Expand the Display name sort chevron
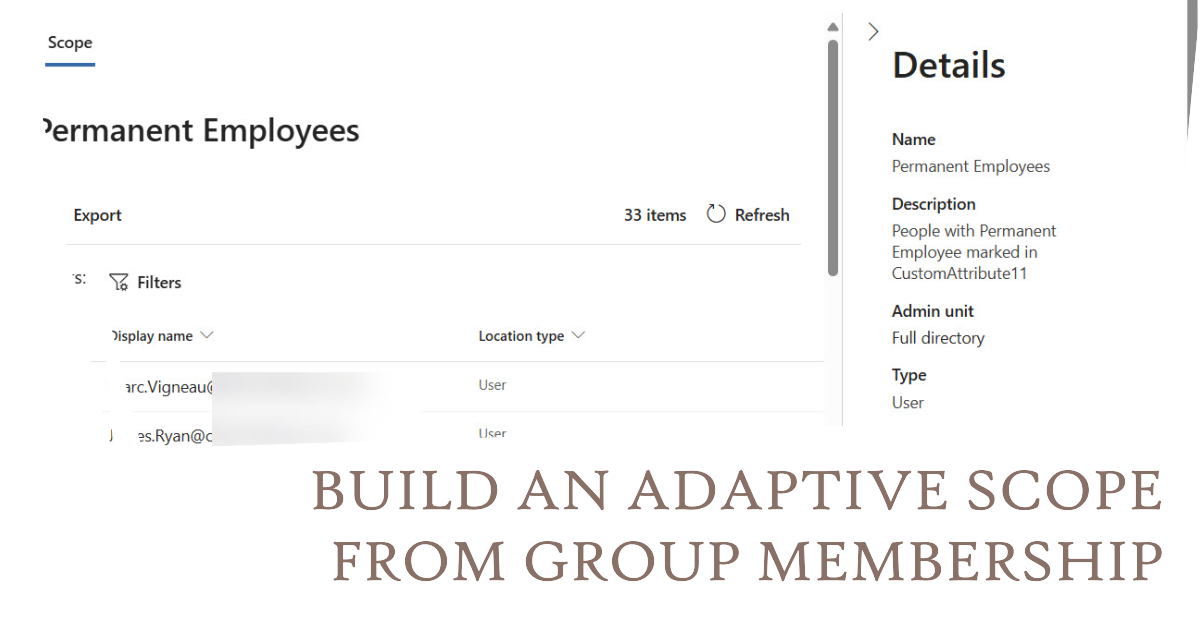The height and width of the screenshot is (628, 1200). [207, 336]
